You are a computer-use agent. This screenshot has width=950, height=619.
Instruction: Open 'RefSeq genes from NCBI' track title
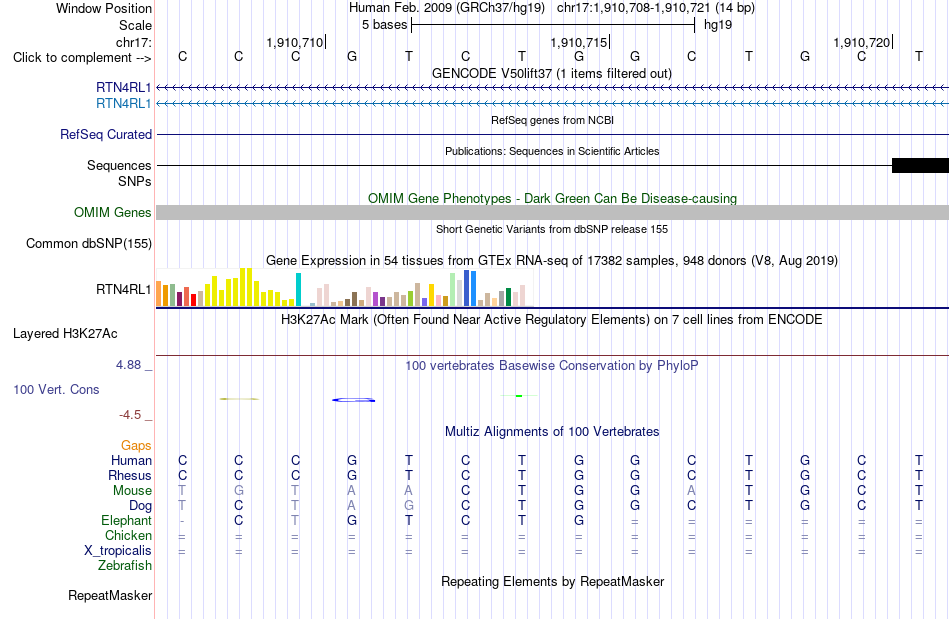click(x=552, y=121)
